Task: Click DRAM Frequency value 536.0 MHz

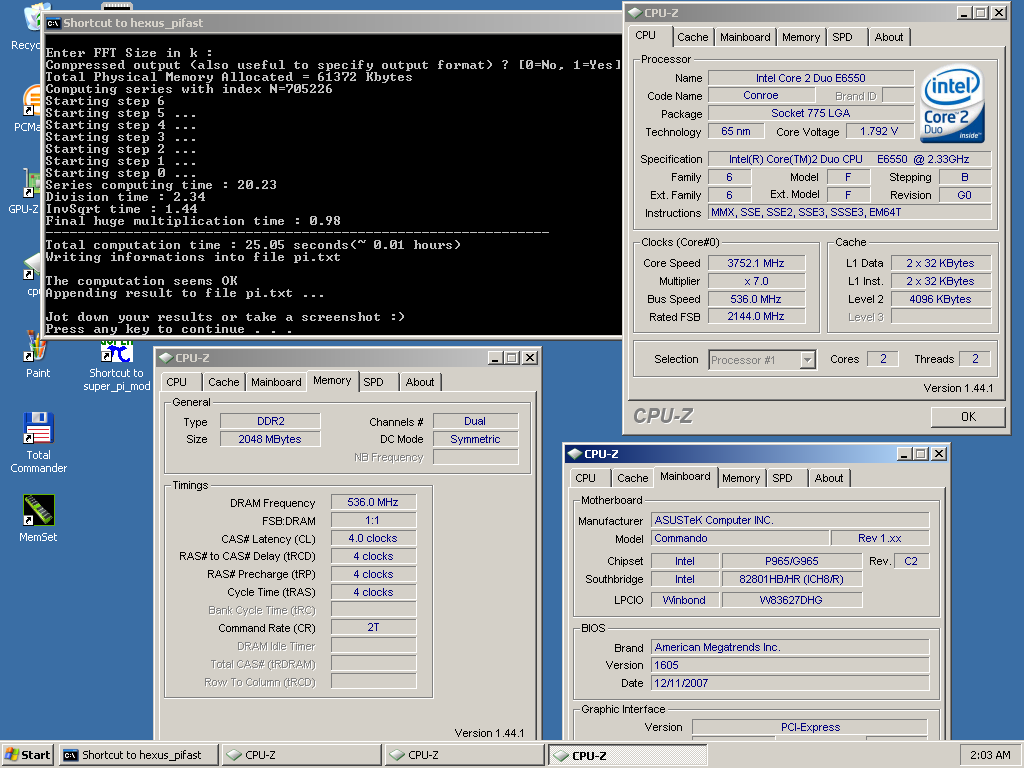Action: [373, 502]
